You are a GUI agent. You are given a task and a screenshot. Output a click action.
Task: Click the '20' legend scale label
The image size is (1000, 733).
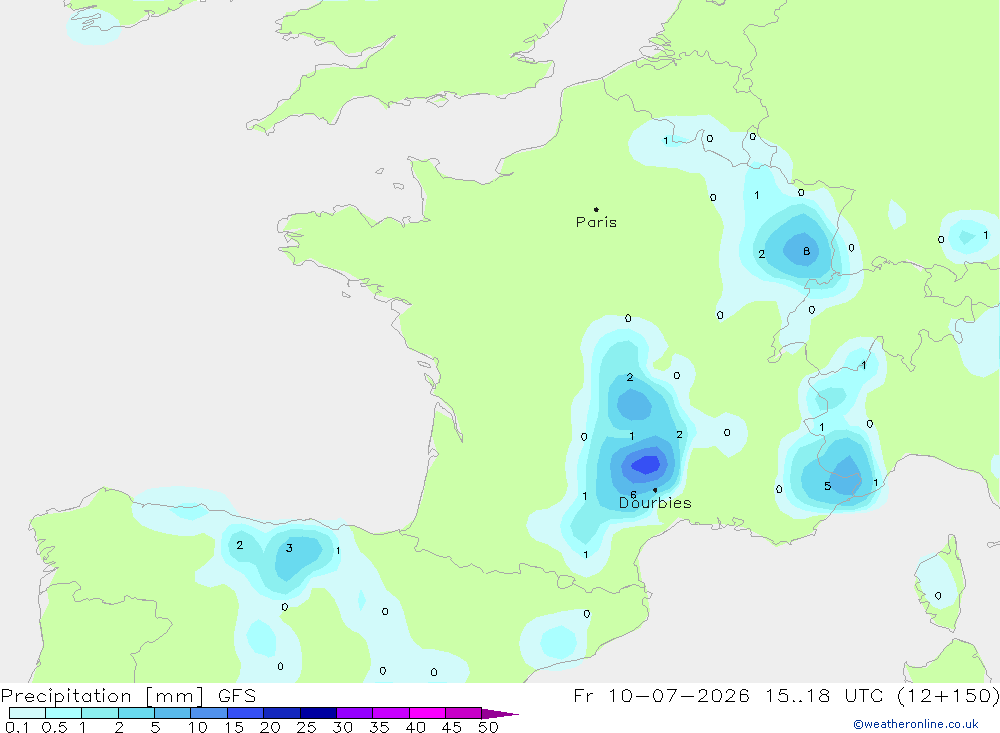click(270, 727)
